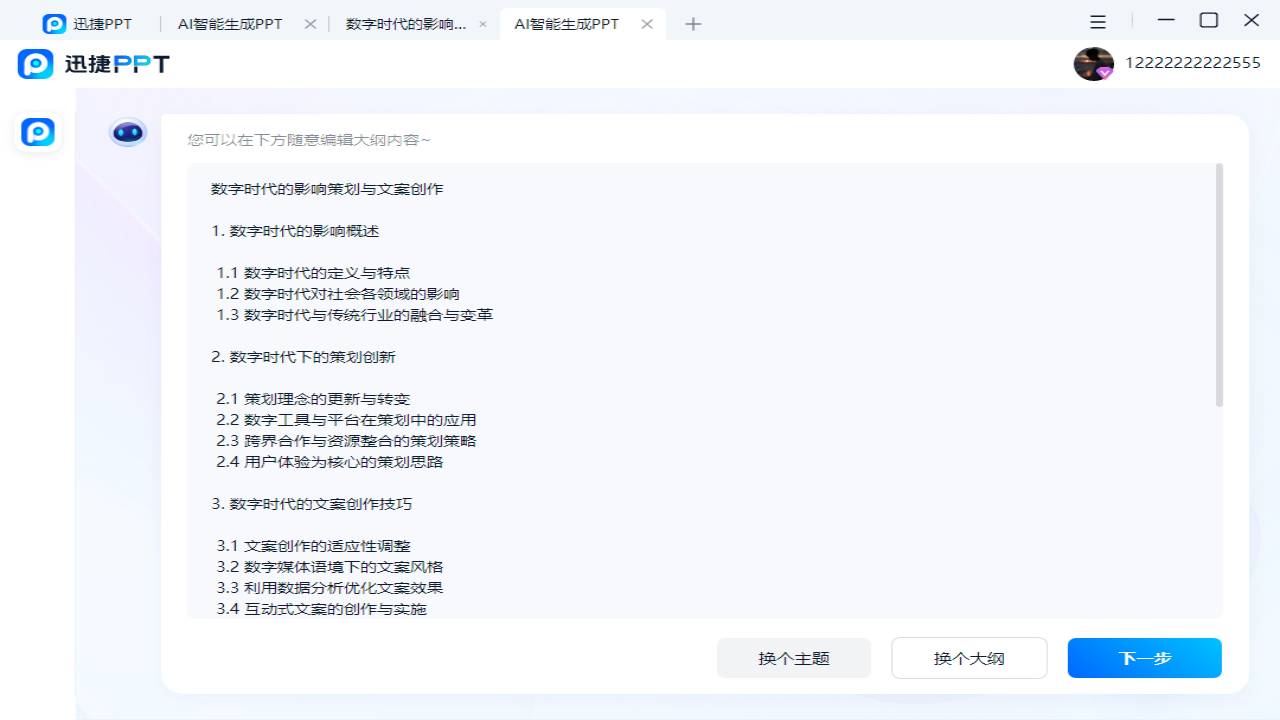Image resolution: width=1280 pixels, height=720 pixels.
Task: Open a new tab with the plus icon
Action: point(693,23)
